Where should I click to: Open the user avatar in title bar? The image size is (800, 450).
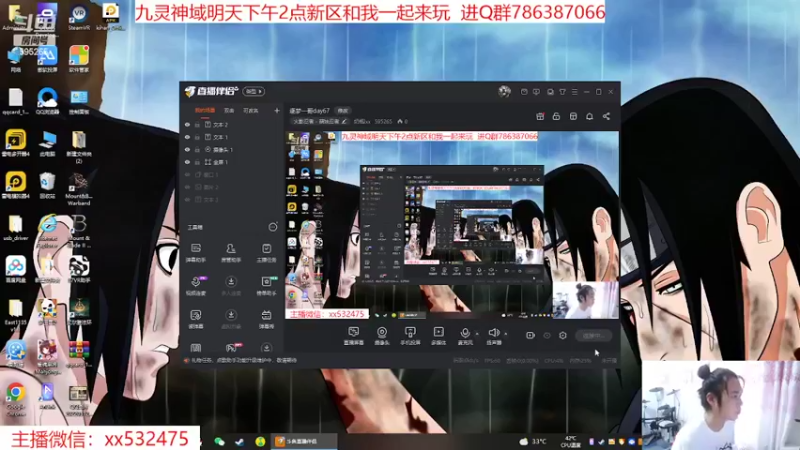(504, 91)
